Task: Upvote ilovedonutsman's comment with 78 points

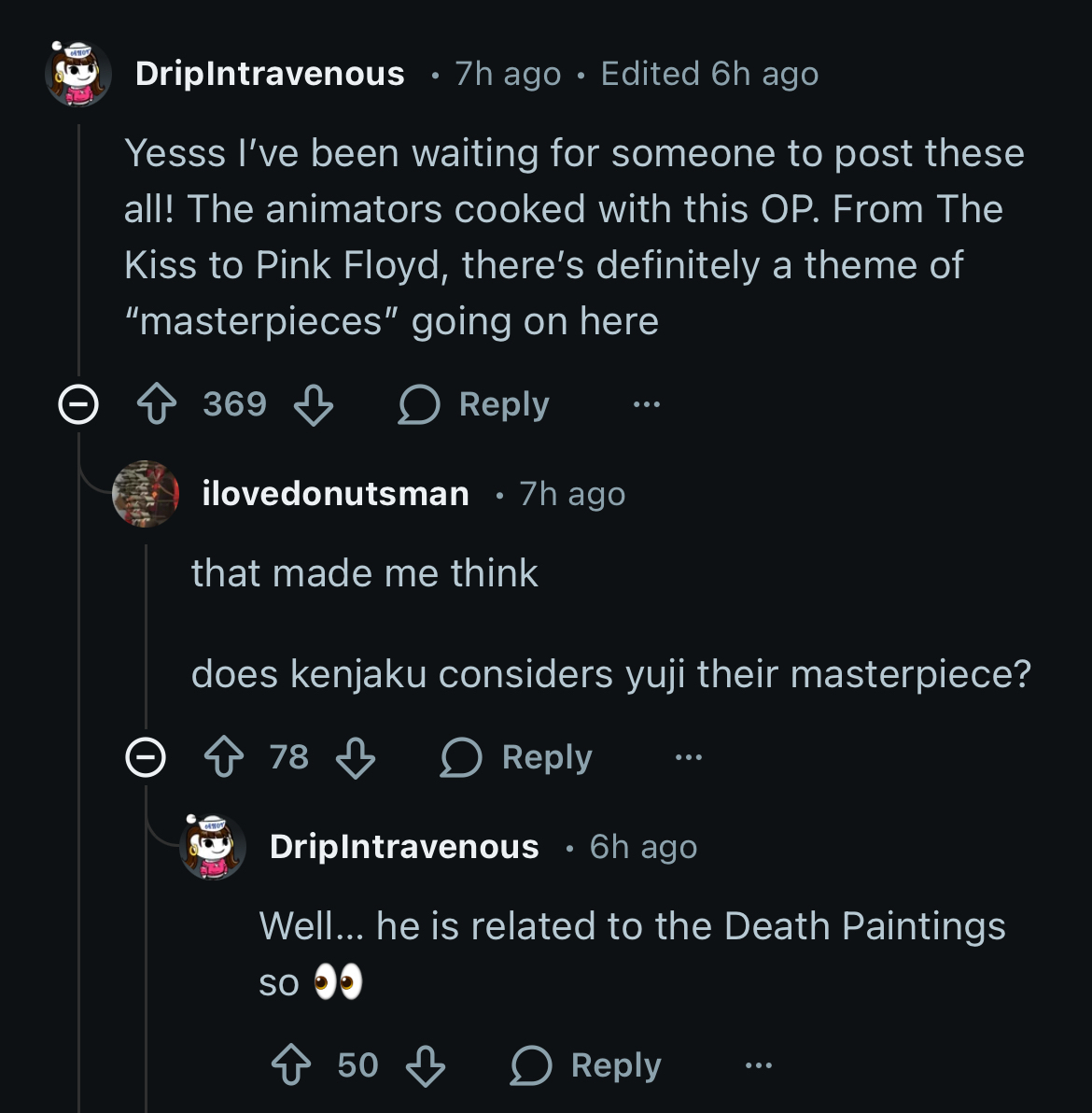Action: tap(224, 757)
